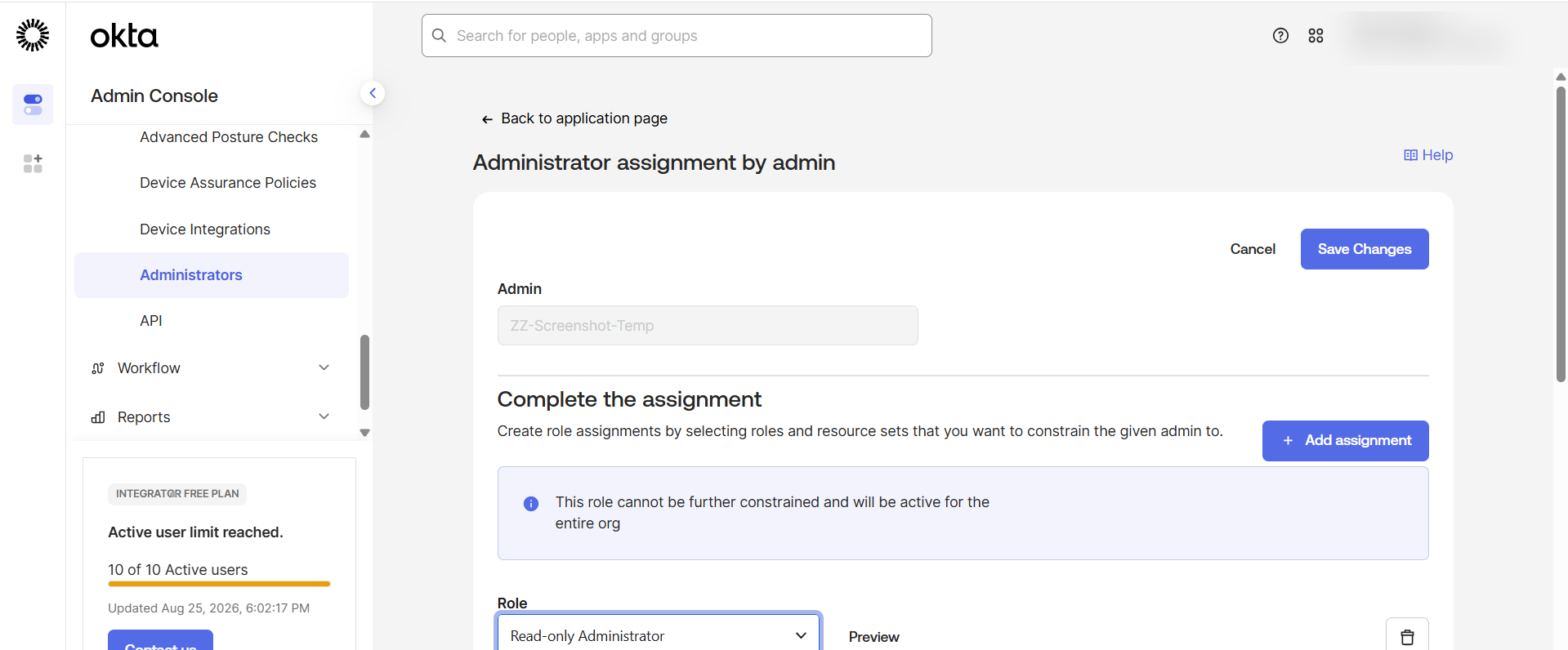1568x650 pixels.
Task: Open the add apps grid-plus icon in left rail
Action: tap(33, 163)
